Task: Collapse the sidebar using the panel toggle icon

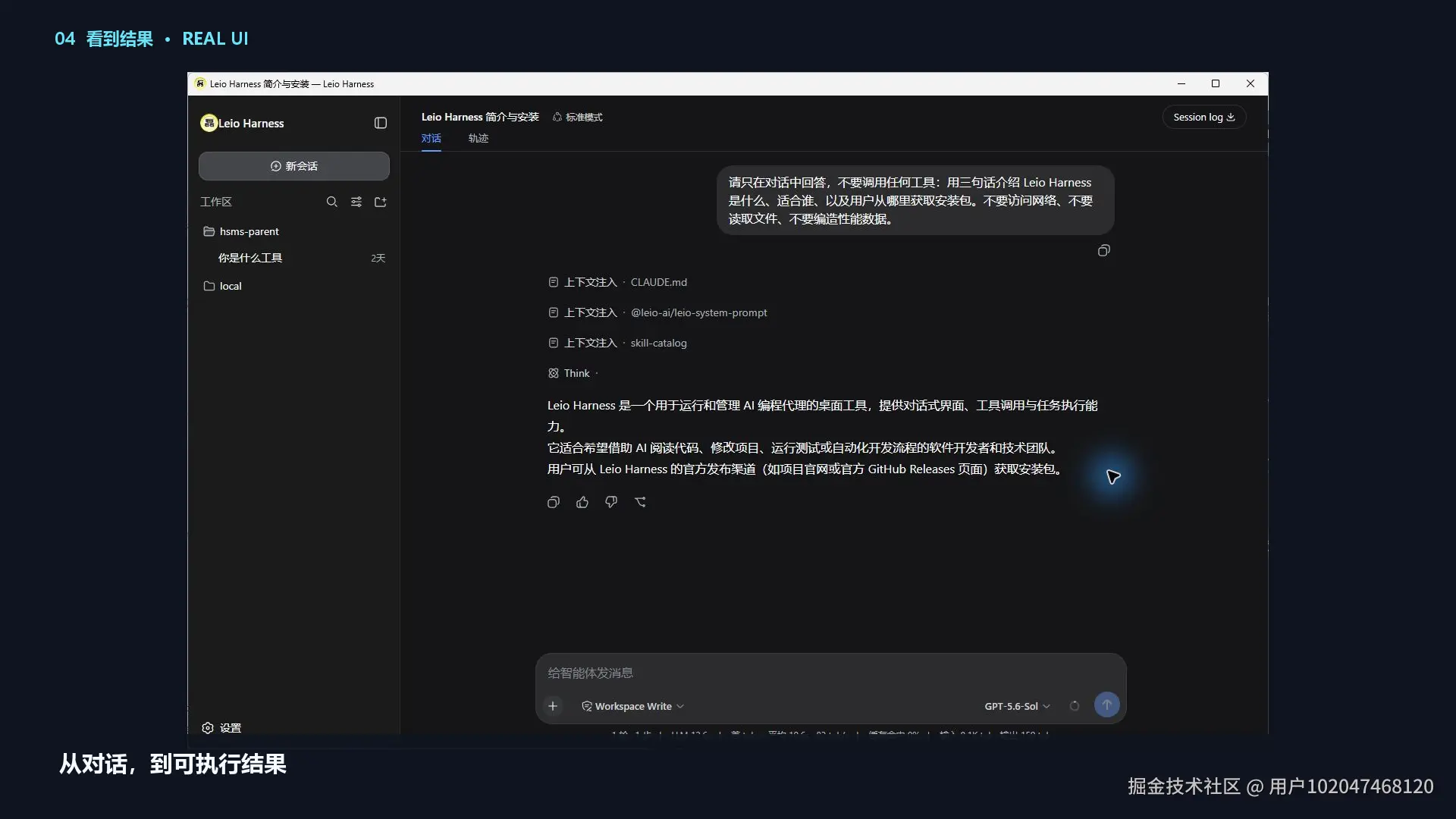Action: coord(381,123)
